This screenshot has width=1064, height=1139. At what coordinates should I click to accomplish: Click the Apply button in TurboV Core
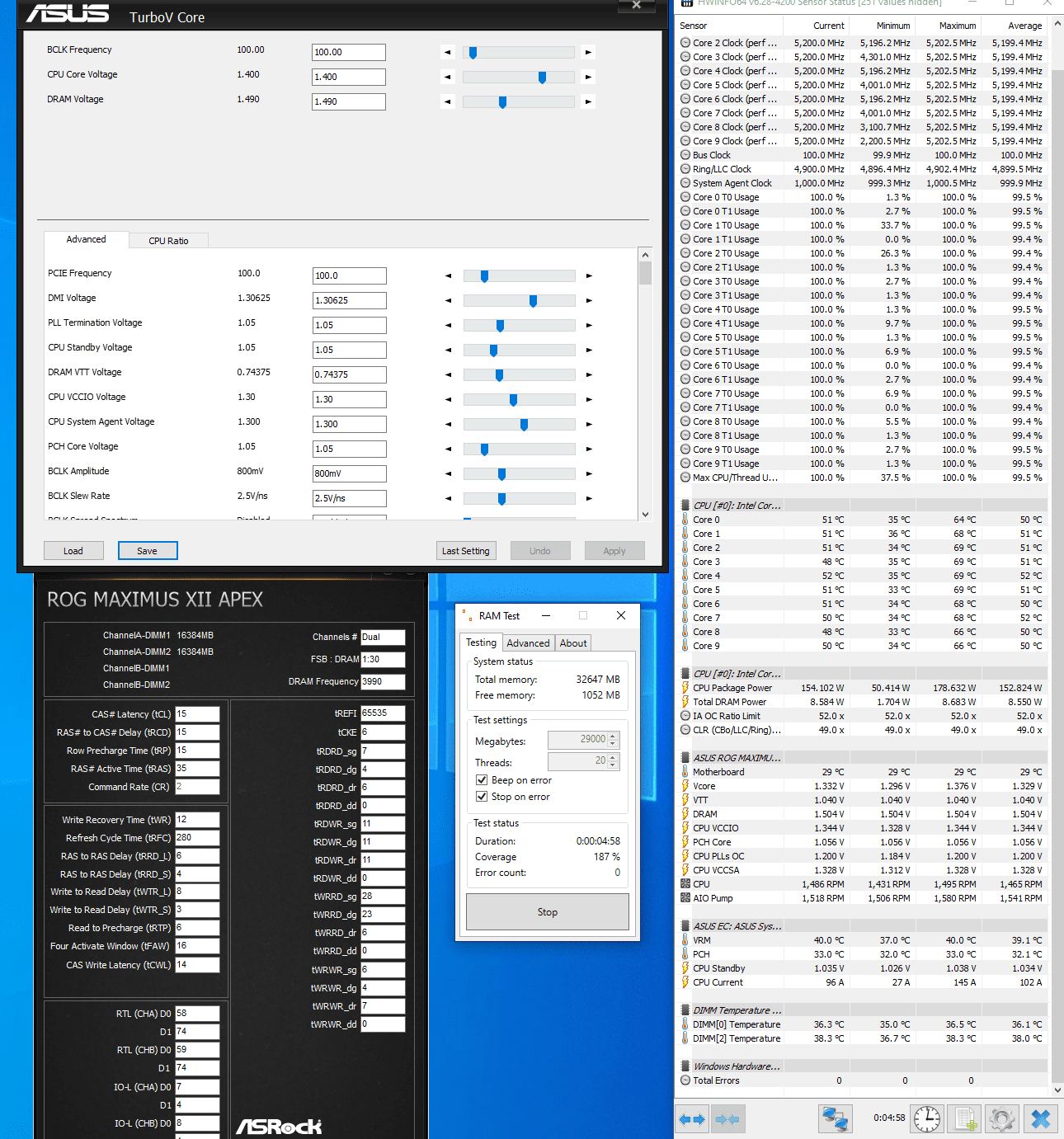point(614,551)
